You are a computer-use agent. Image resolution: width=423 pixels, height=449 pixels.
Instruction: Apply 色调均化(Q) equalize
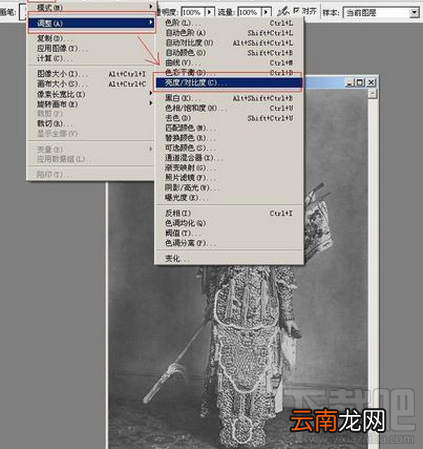pyautogui.click(x=186, y=223)
